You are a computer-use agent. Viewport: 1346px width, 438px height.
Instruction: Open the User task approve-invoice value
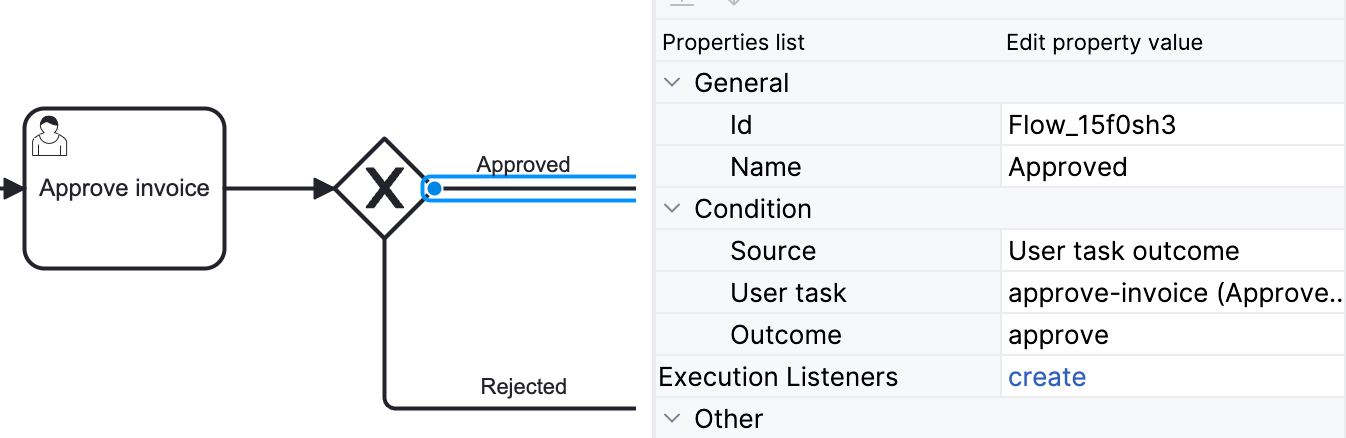tap(1170, 293)
